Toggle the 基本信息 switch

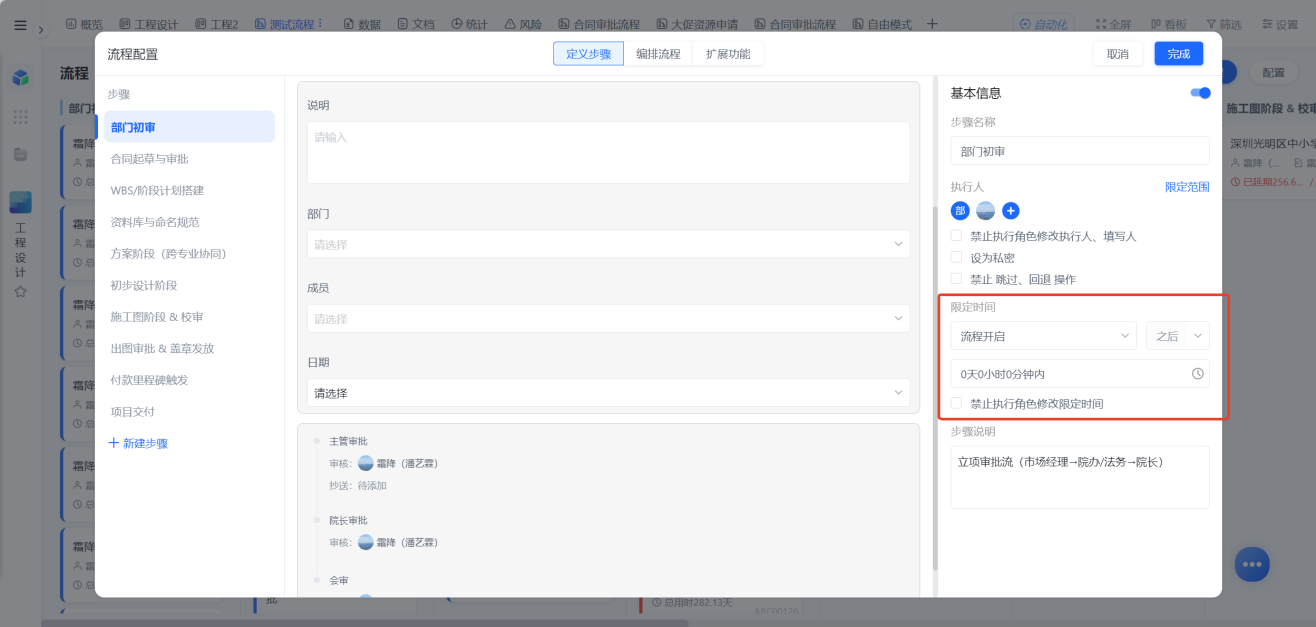[1200, 93]
